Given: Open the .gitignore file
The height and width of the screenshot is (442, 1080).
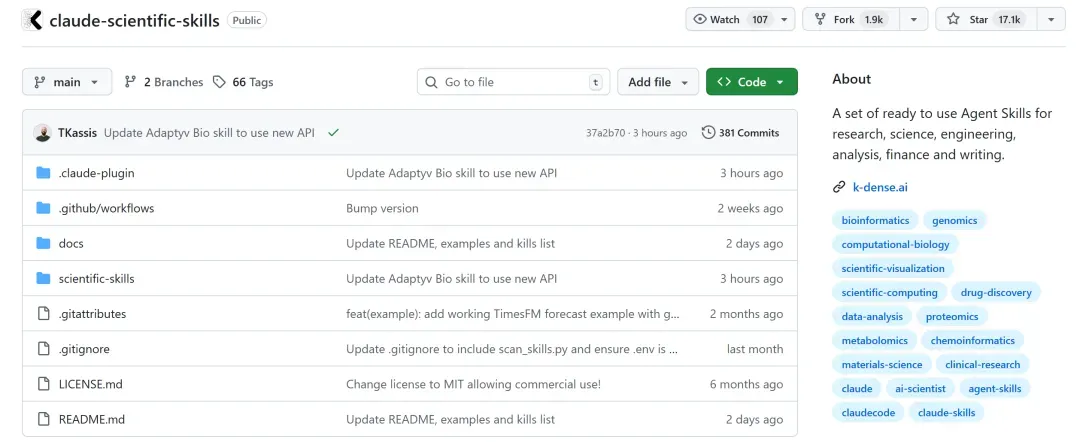Looking at the screenshot, I should click(x=84, y=349).
